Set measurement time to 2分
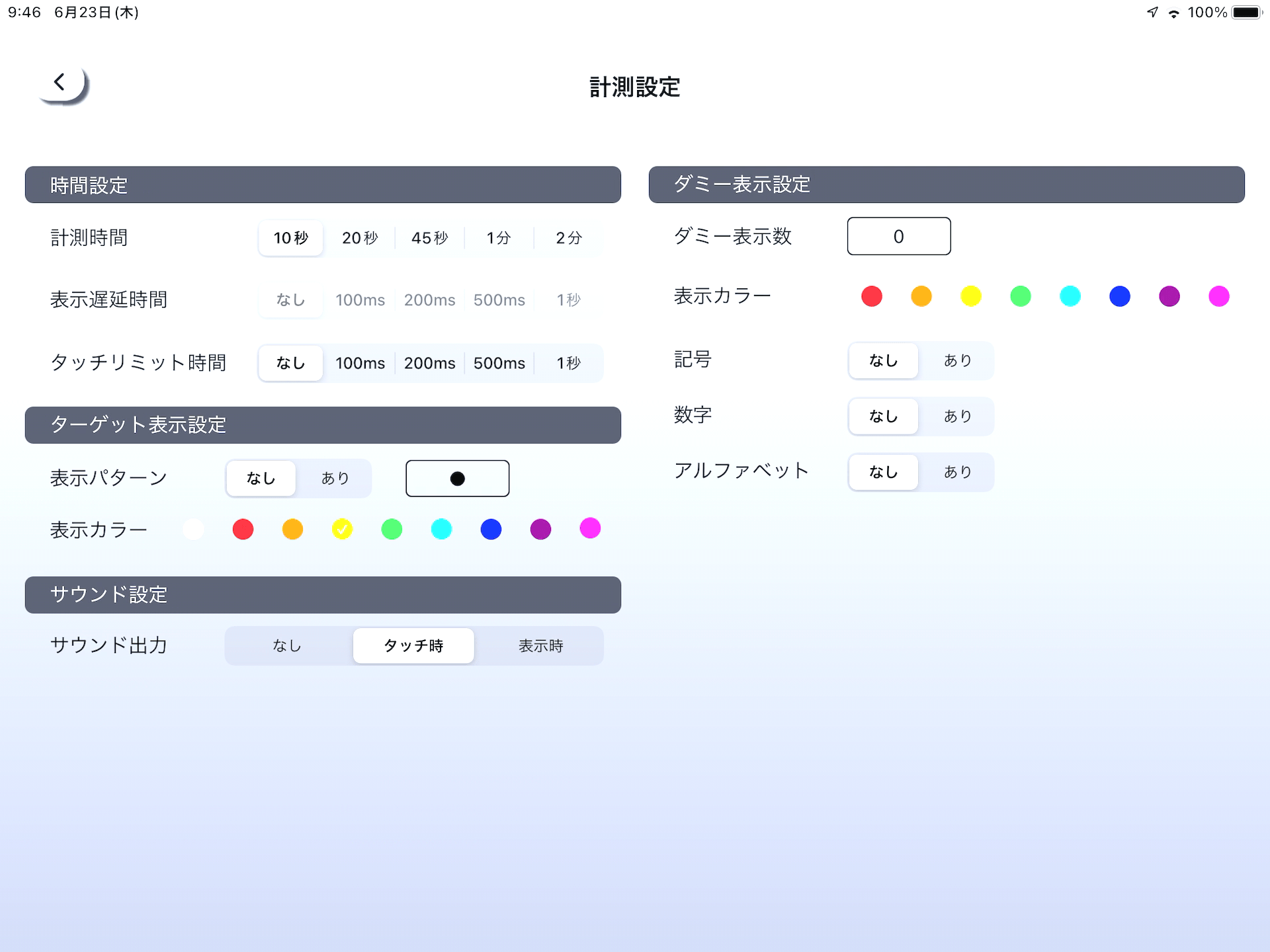This screenshot has width=1270, height=952. pyautogui.click(x=568, y=238)
